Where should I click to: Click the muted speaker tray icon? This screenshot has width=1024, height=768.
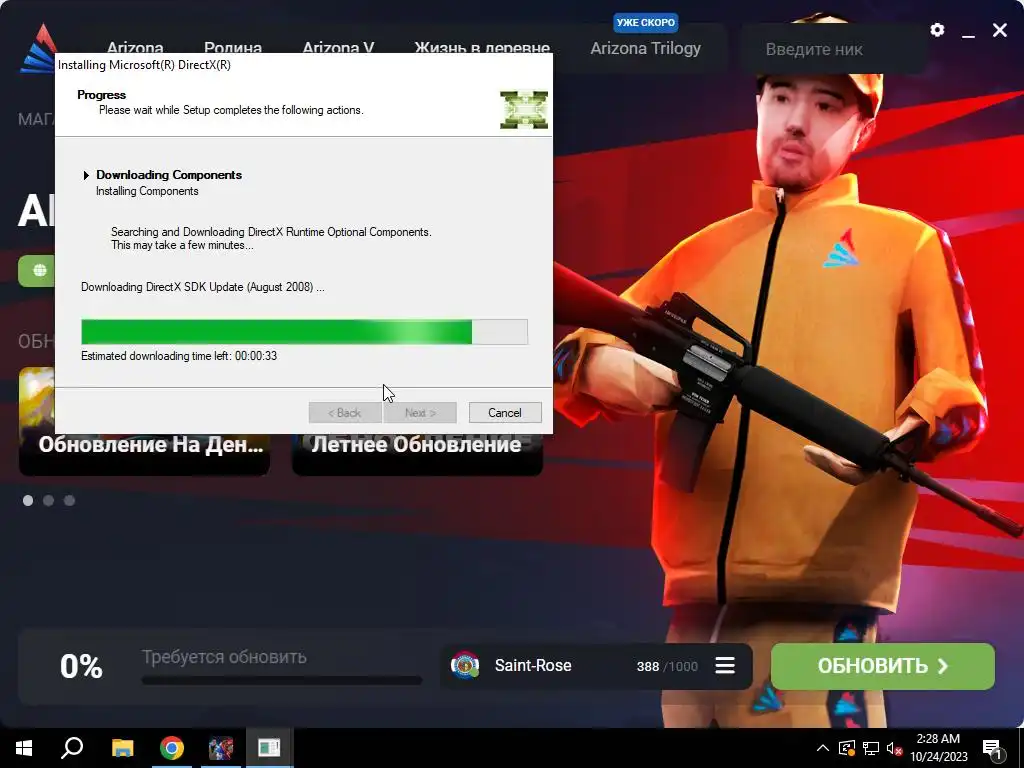coord(894,748)
